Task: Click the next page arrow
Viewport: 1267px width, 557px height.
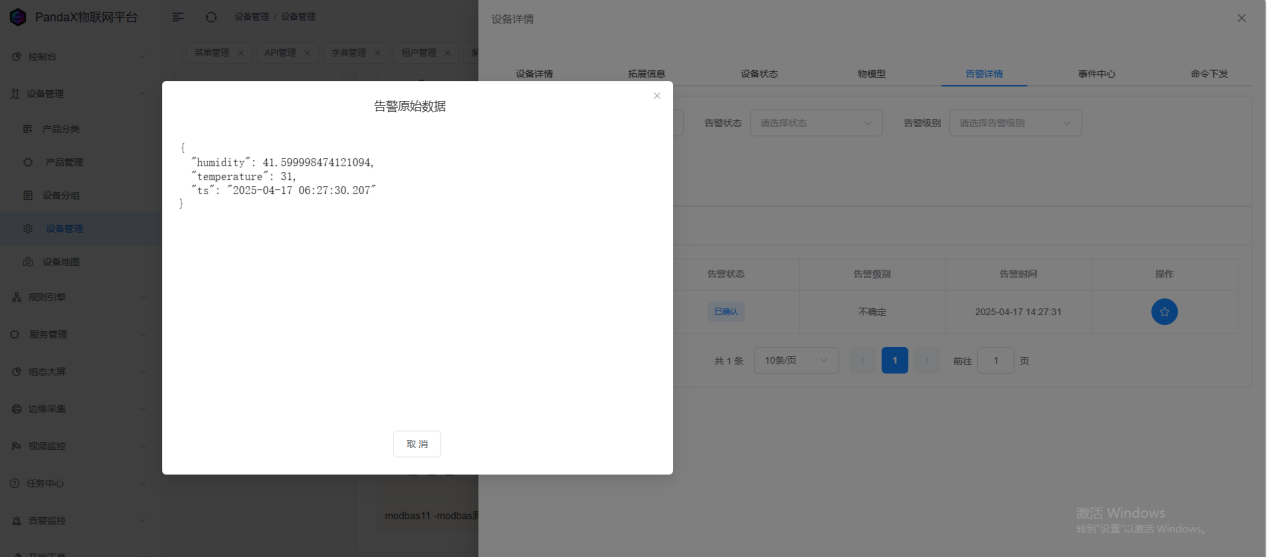Action: click(927, 360)
